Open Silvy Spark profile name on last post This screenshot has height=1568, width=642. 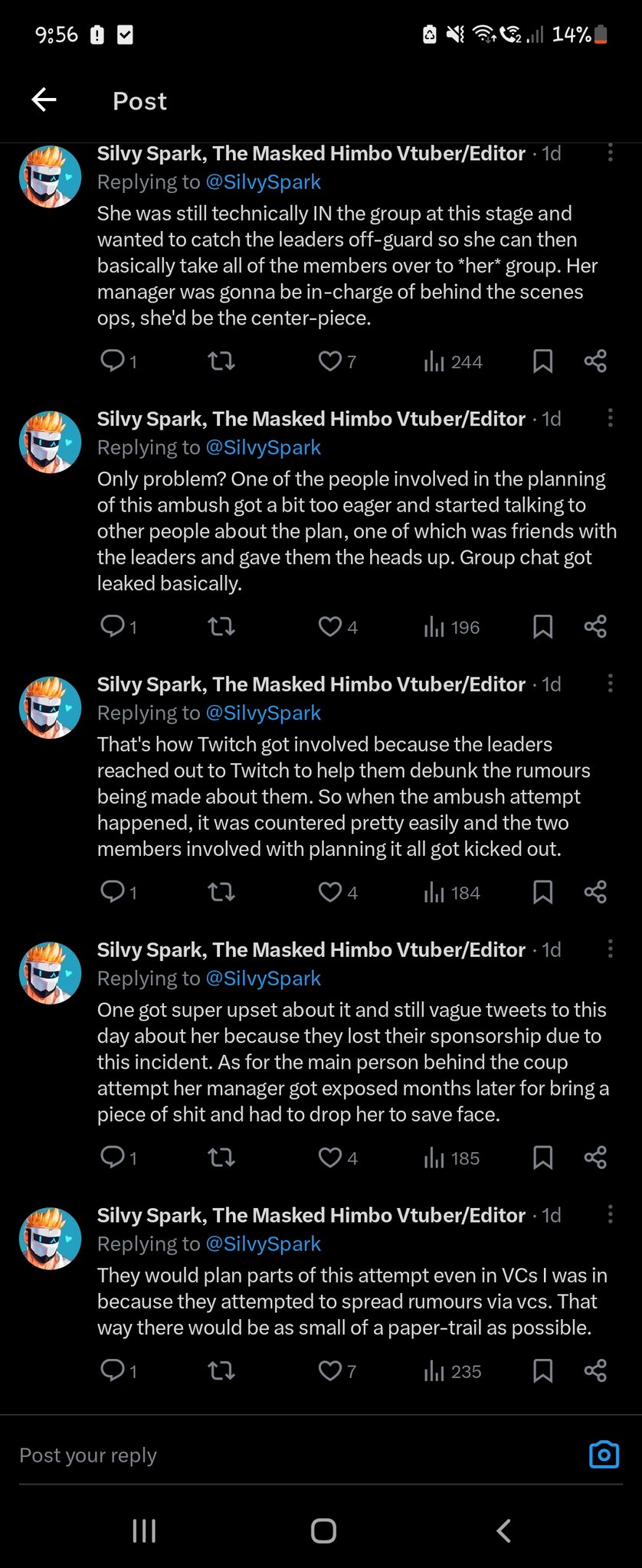click(x=311, y=1215)
